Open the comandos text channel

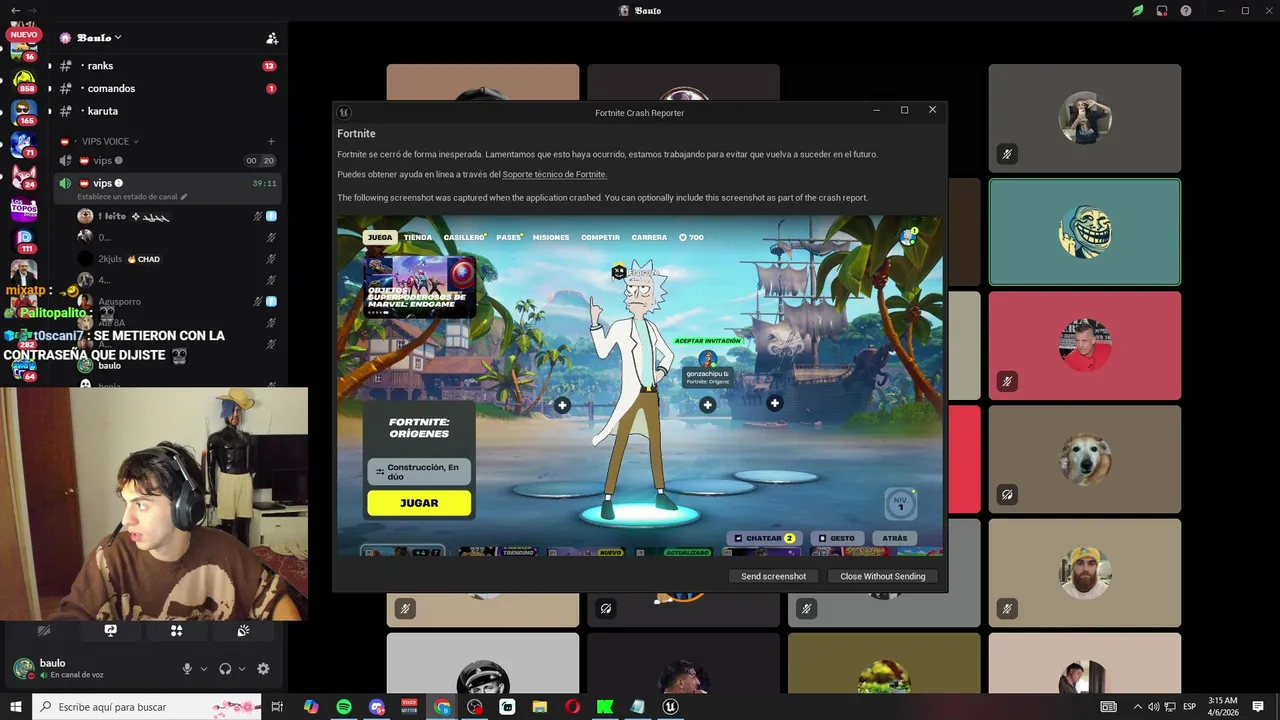(167, 89)
